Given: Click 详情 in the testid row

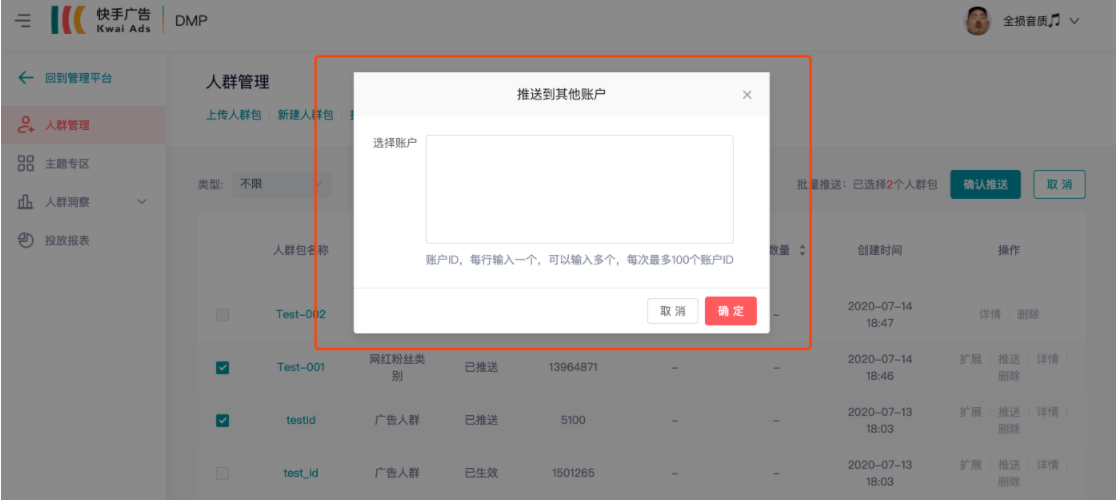Looking at the screenshot, I should click(x=1047, y=411).
